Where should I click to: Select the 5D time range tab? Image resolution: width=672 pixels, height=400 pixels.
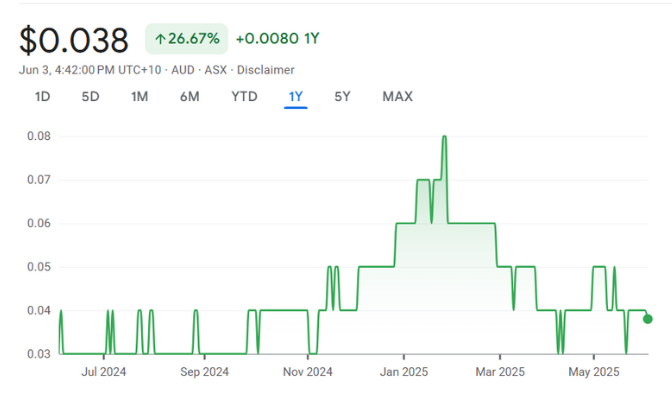tap(90, 96)
